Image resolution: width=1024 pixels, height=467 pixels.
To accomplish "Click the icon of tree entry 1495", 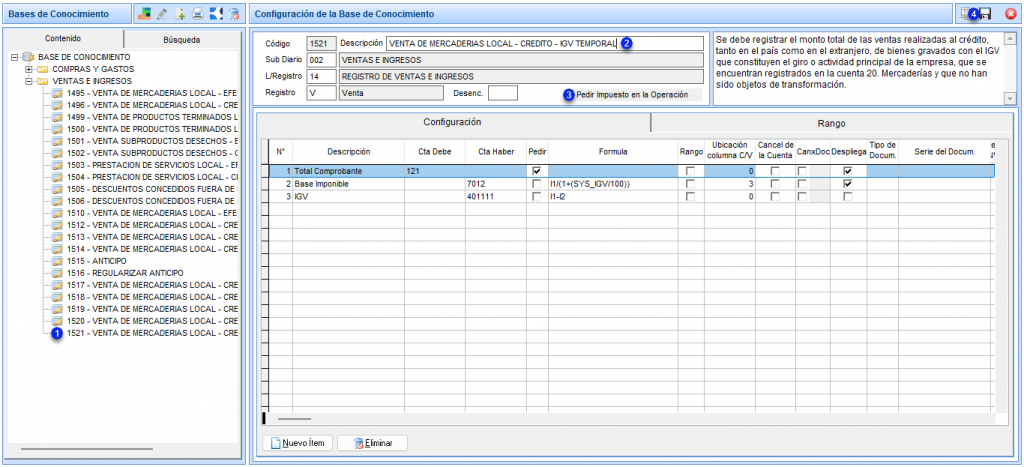I will (57, 93).
